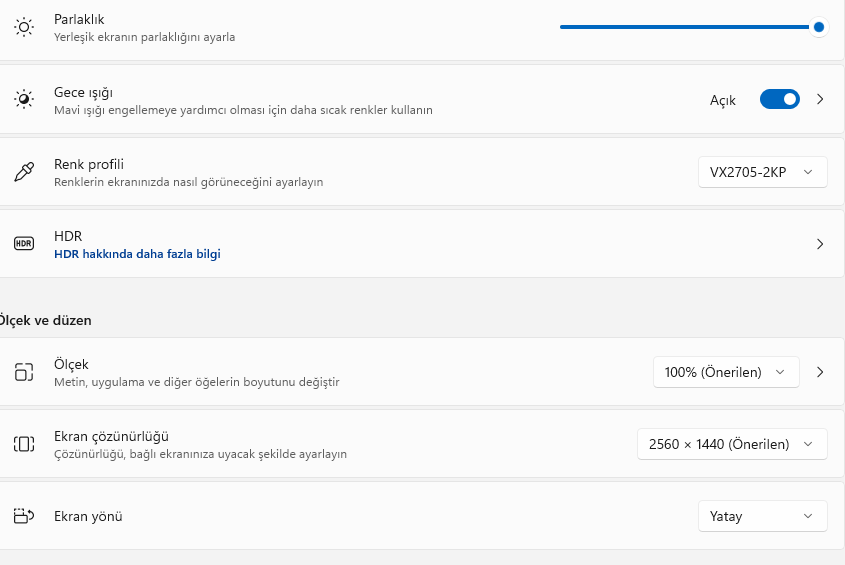This screenshot has width=845, height=565.
Task: Click the Parlaklık sun icon
Action: point(24,27)
